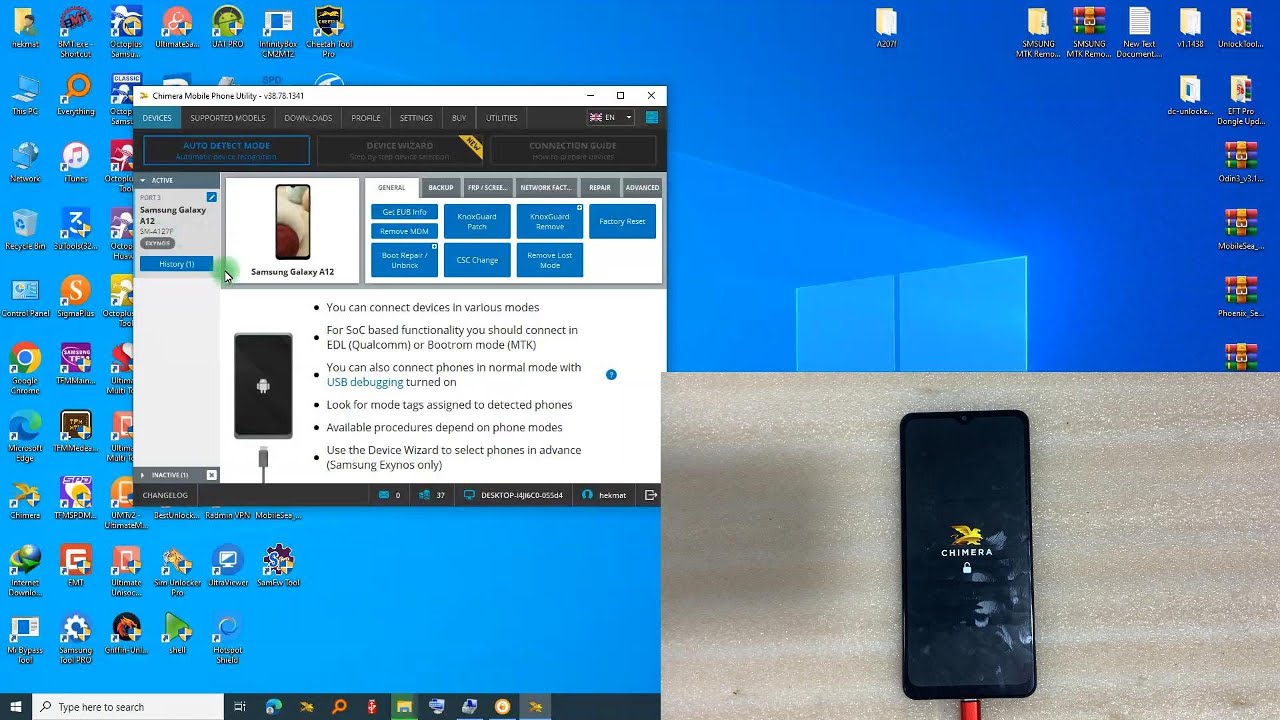
Task: Select the GENERAL tab
Action: click(x=392, y=187)
